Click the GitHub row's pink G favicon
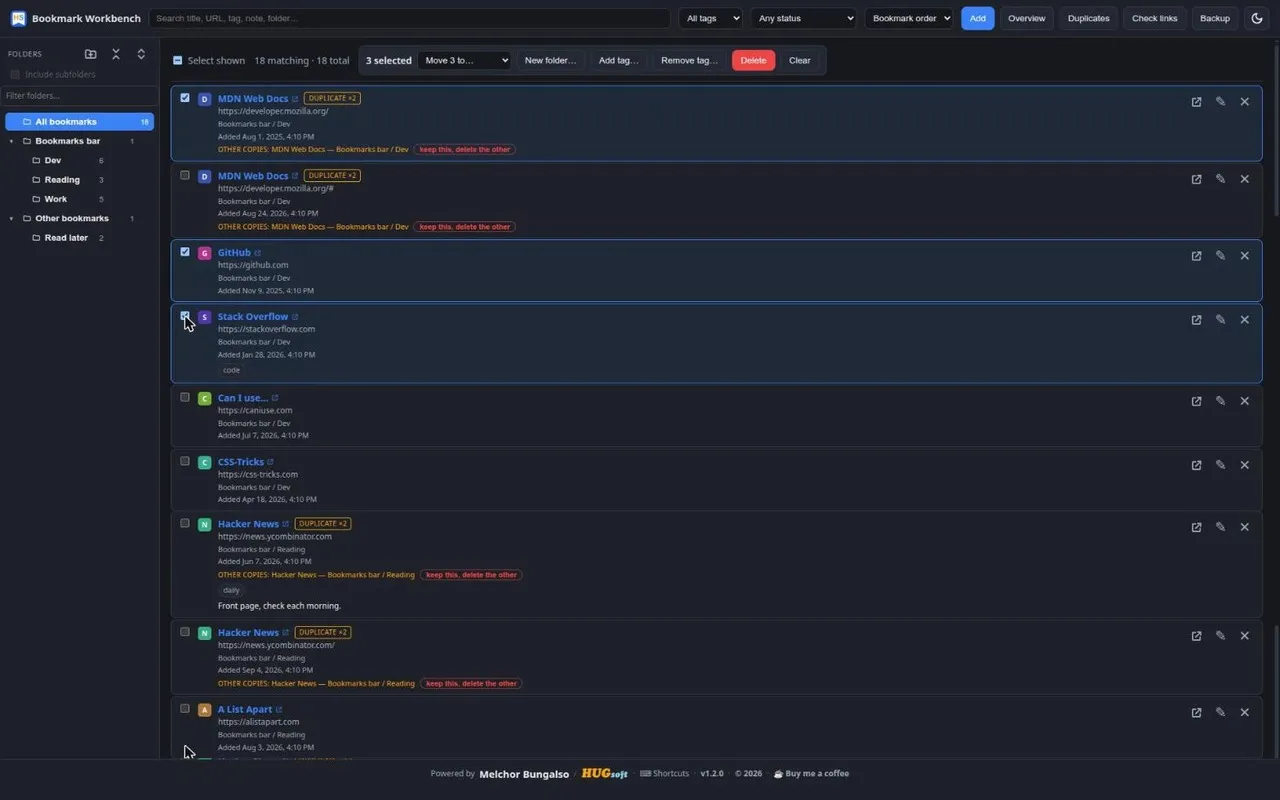The width and height of the screenshot is (1280, 800). 204,253
